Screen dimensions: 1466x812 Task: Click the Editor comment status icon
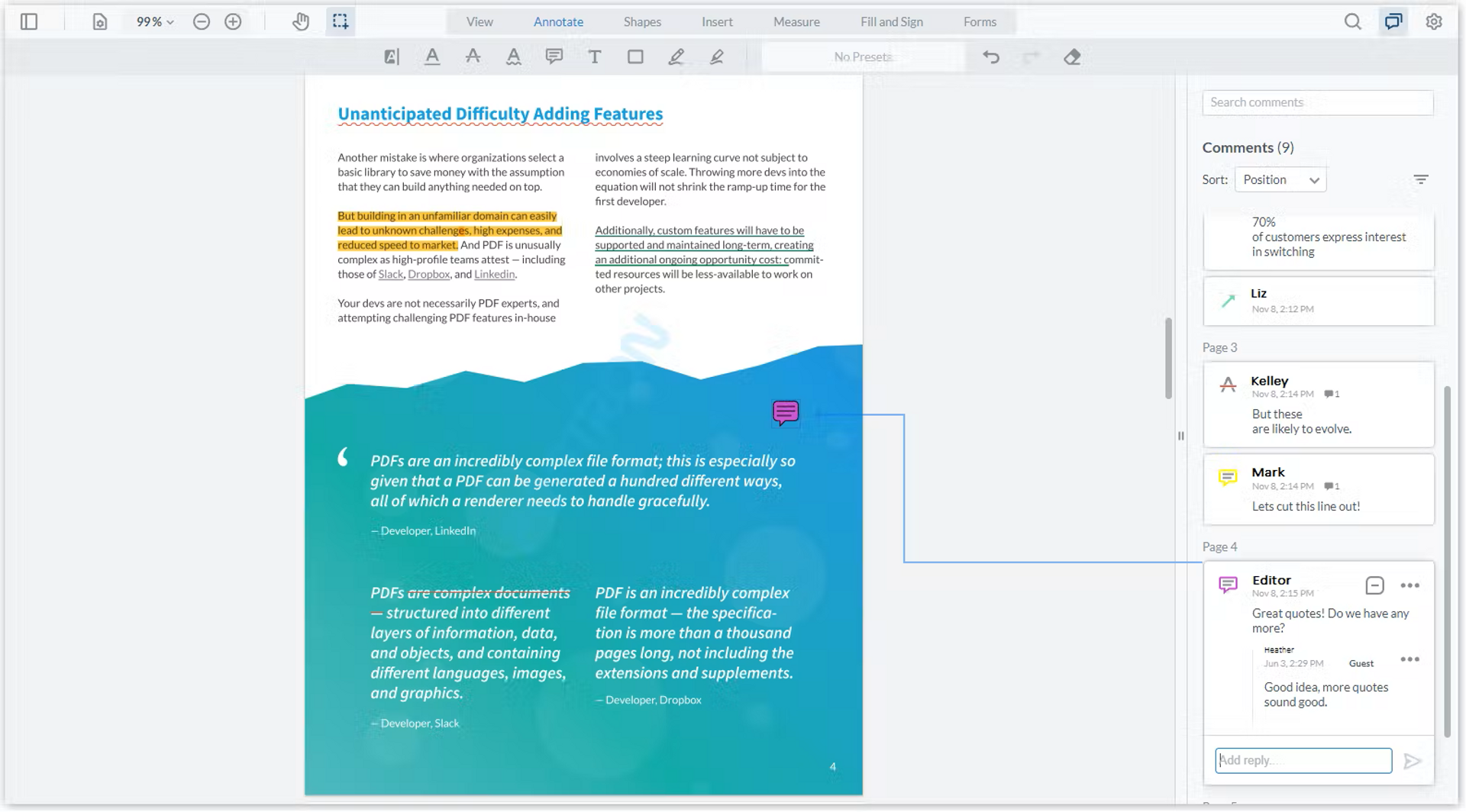click(x=1374, y=585)
